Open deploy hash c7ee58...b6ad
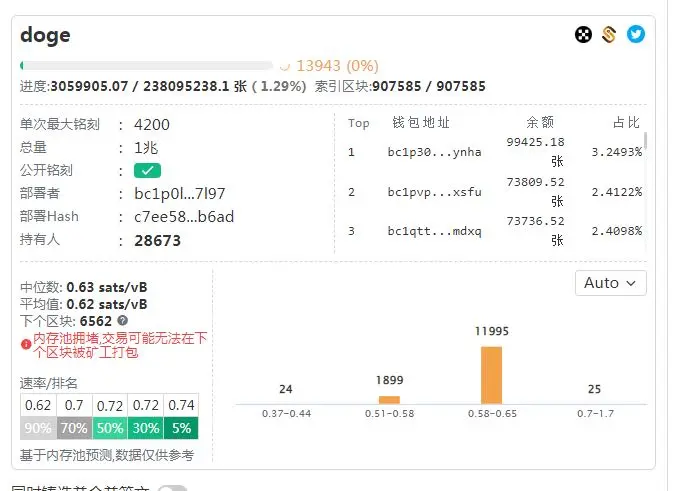 [184, 217]
